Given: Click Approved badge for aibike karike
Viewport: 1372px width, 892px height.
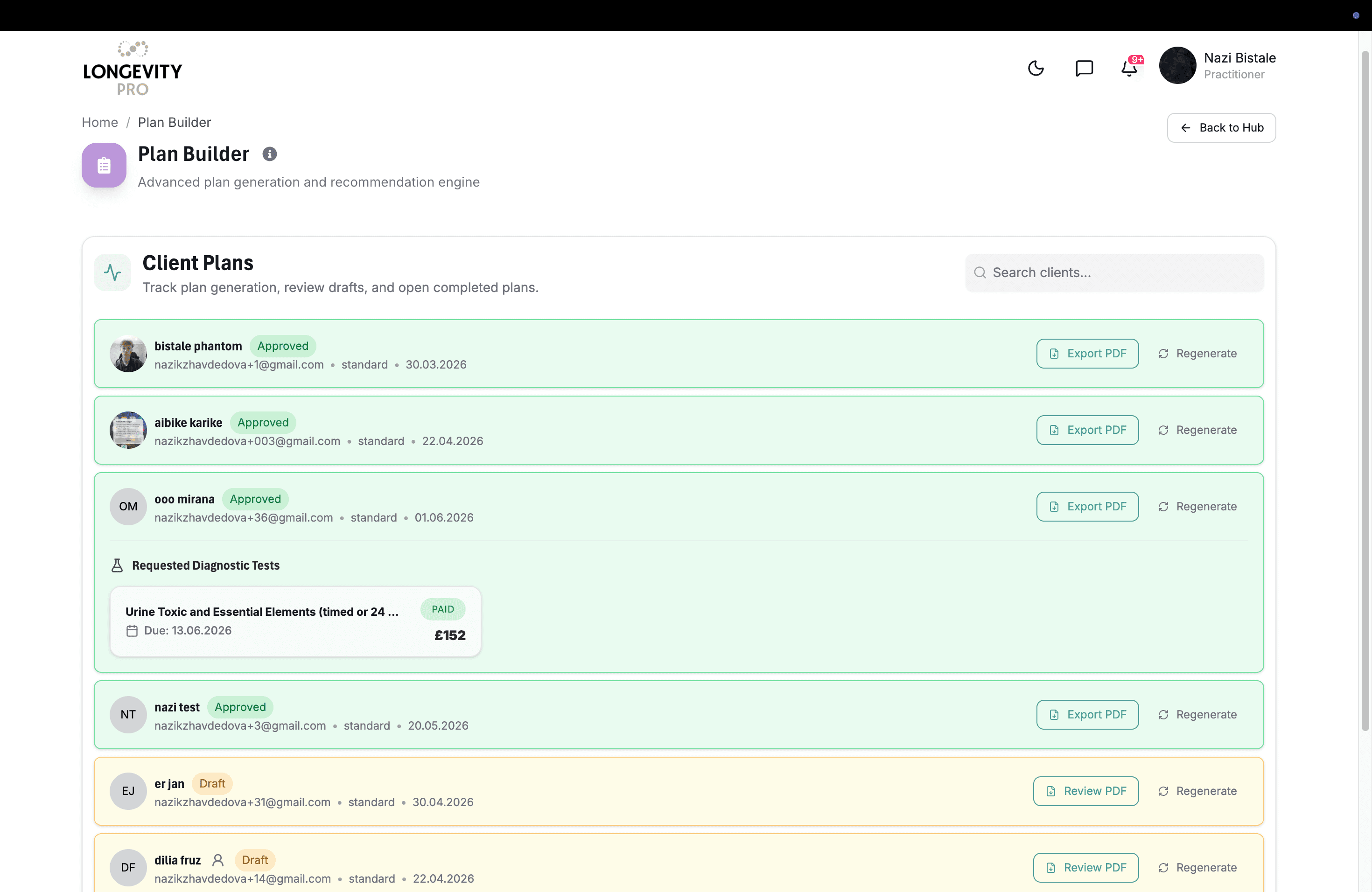Looking at the screenshot, I should click(x=263, y=423).
